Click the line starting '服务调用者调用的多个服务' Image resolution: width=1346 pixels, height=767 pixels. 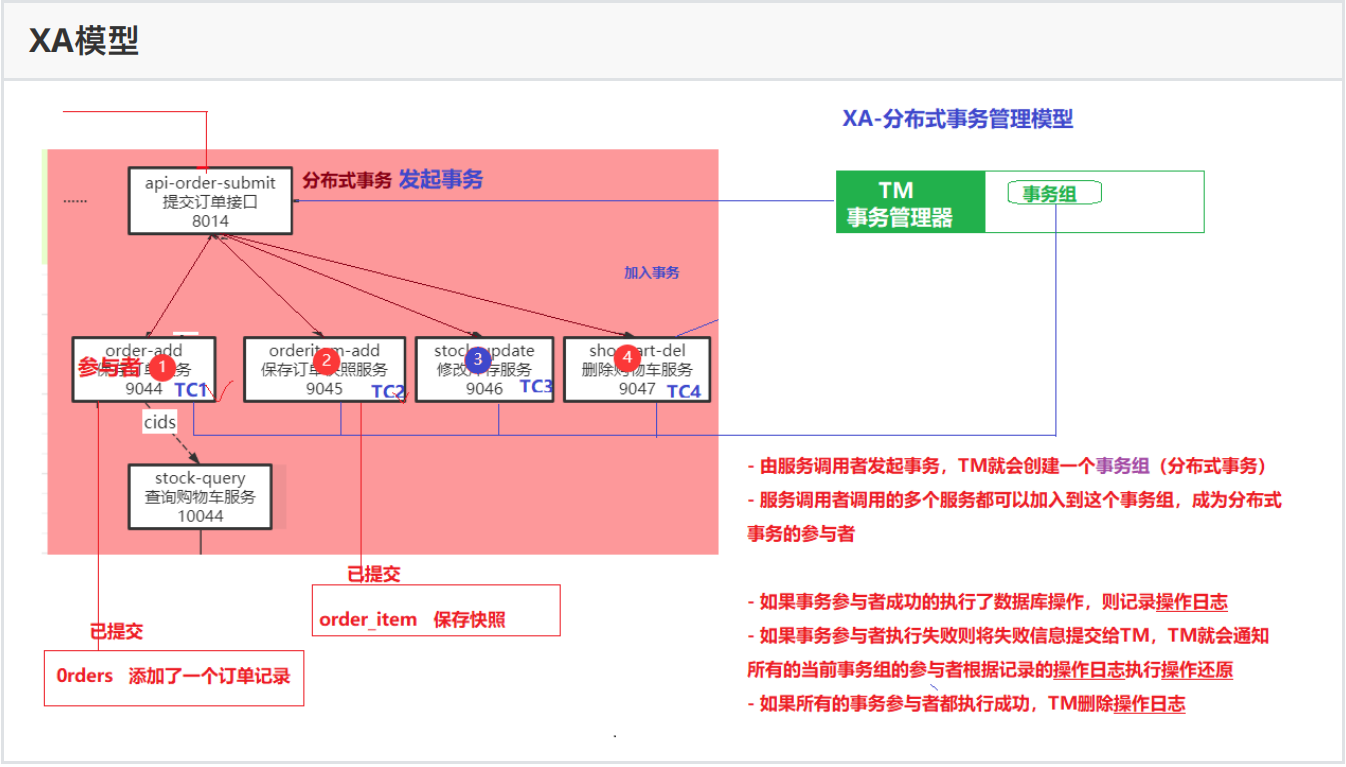coord(1014,500)
